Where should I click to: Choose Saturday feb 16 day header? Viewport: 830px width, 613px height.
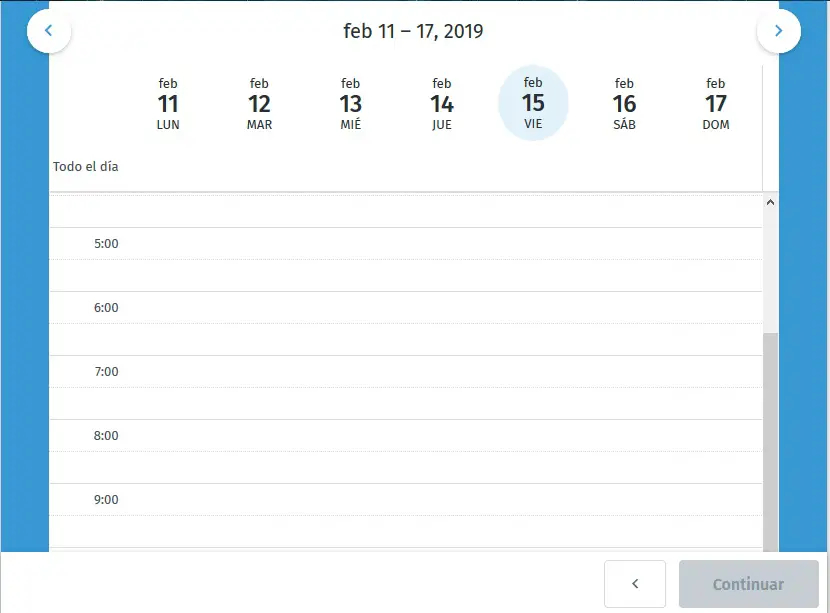click(624, 104)
